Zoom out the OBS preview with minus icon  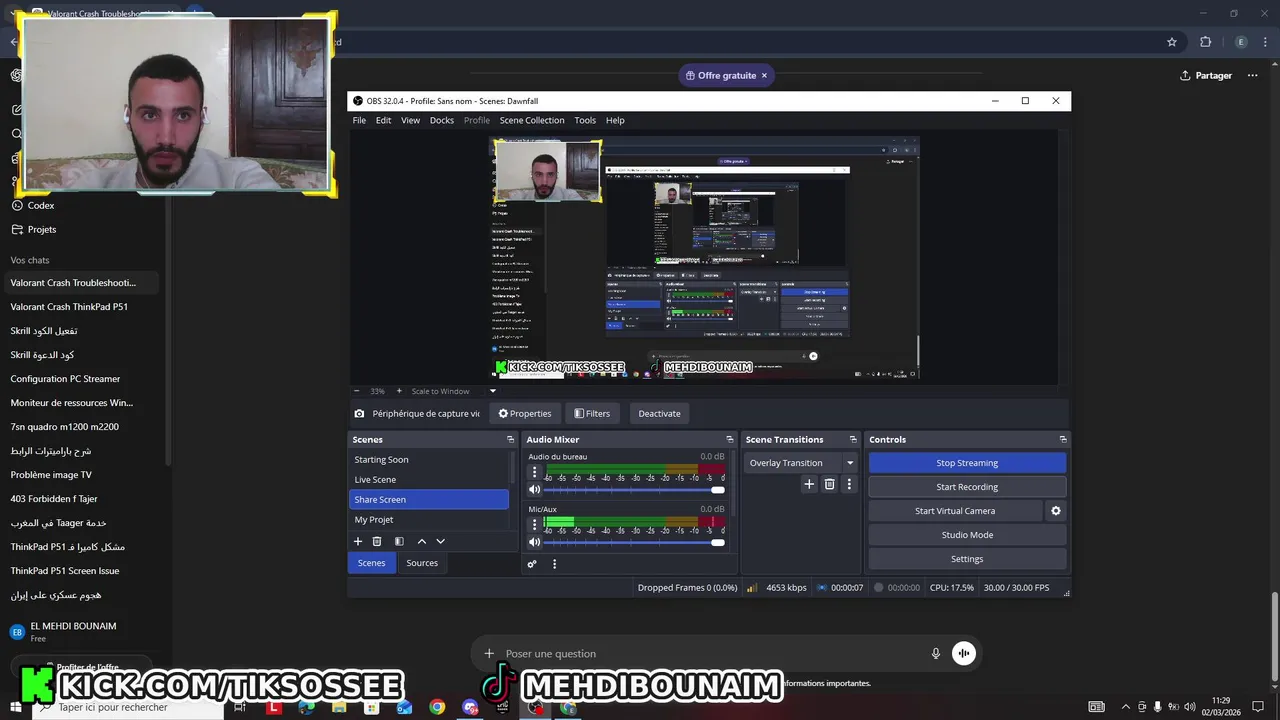click(357, 391)
